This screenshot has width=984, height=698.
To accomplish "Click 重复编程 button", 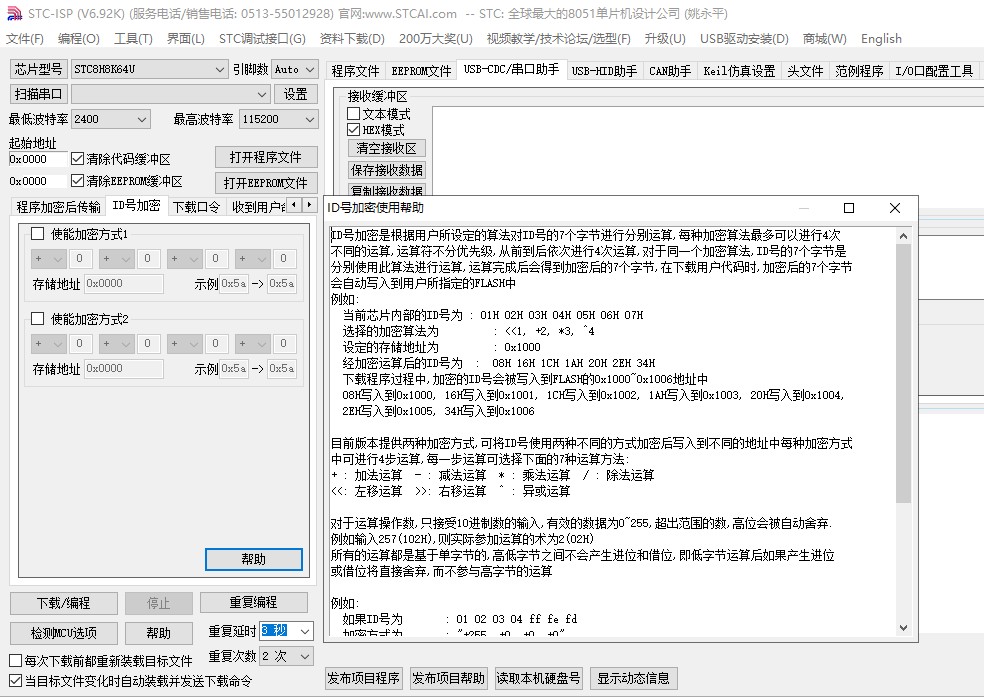I will (254, 603).
